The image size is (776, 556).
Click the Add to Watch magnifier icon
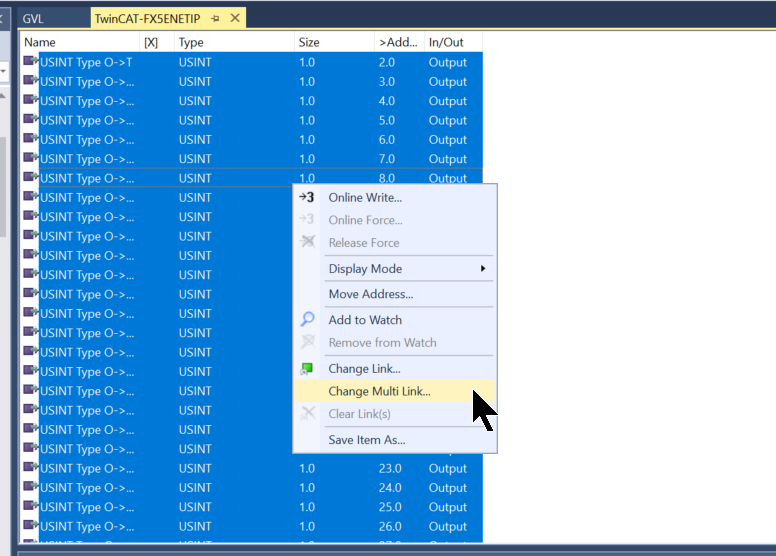pos(308,320)
